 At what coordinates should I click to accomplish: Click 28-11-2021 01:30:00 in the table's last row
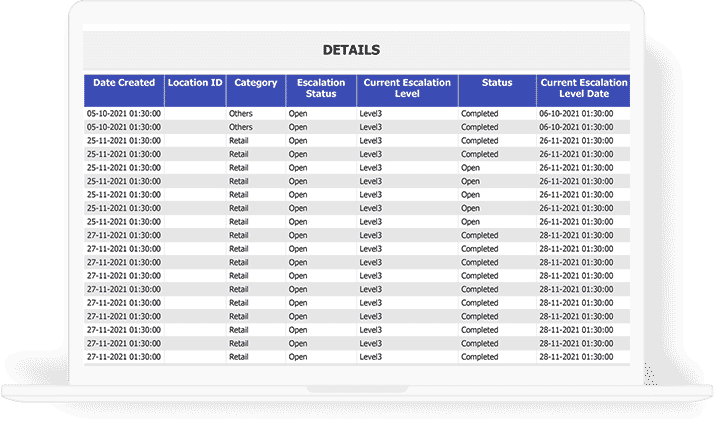pyautogui.click(x=576, y=357)
